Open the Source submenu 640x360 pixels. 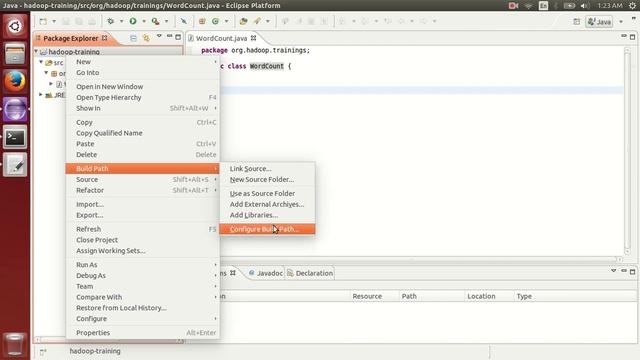pyautogui.click(x=142, y=179)
